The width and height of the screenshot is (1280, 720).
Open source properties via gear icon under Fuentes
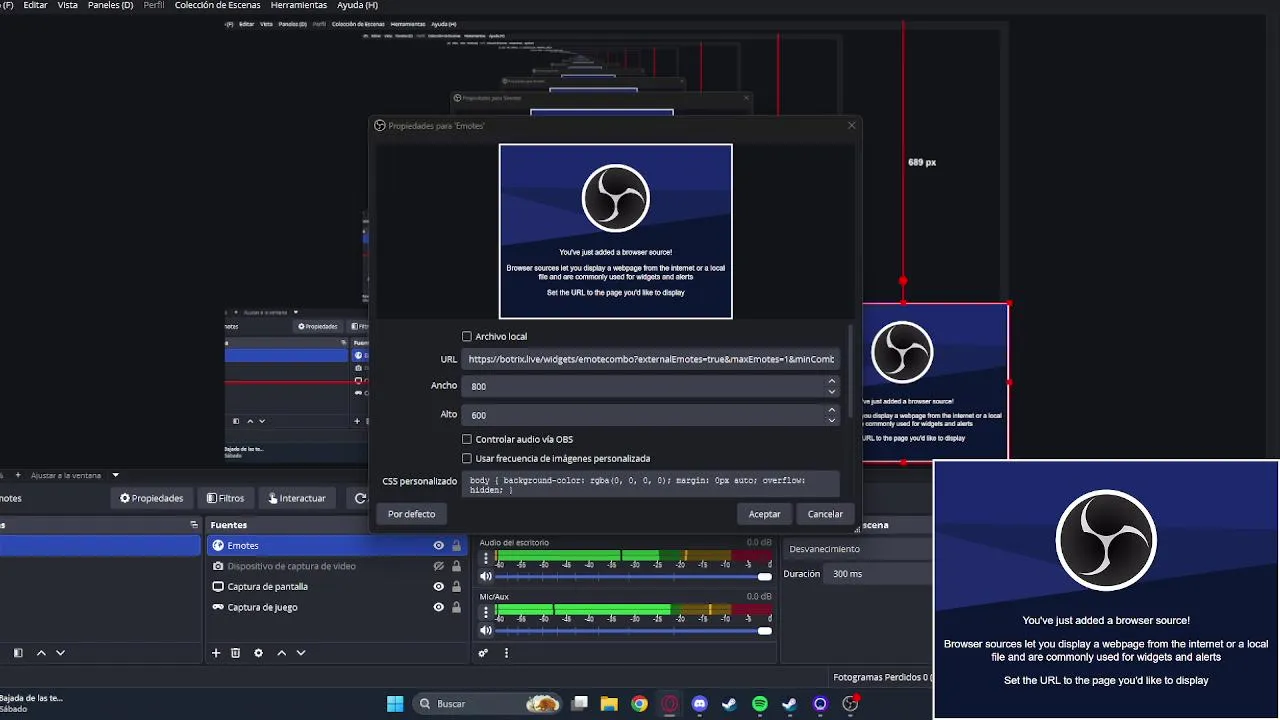(x=258, y=653)
